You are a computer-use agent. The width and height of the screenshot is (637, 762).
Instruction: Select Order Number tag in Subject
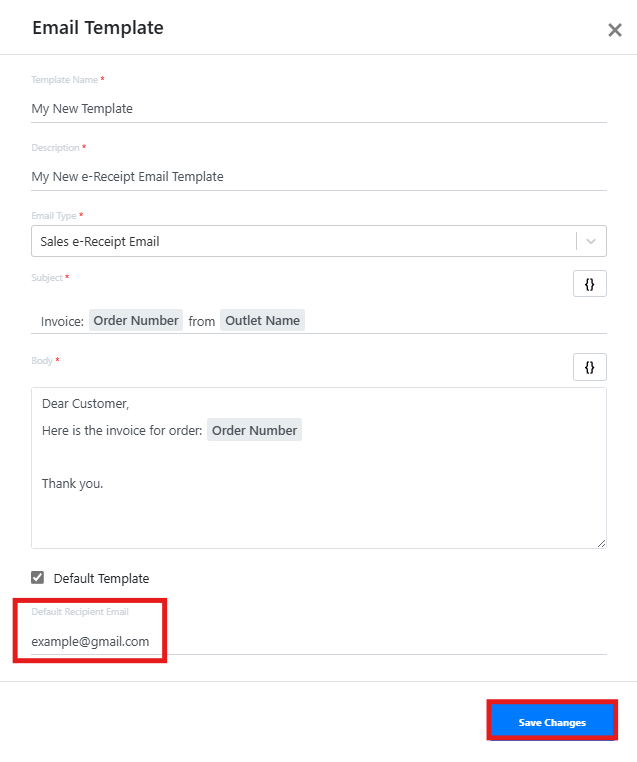pos(136,321)
